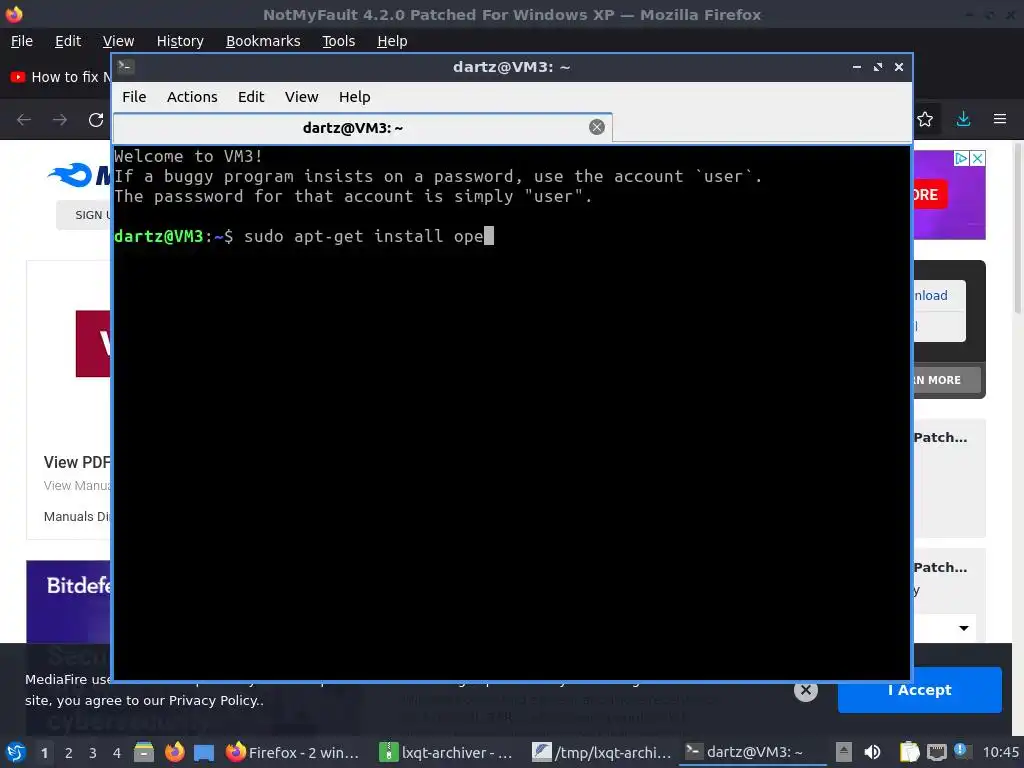Click the LEARN MORE ad button
Viewport: 1024px width, 768px height.
(946, 380)
